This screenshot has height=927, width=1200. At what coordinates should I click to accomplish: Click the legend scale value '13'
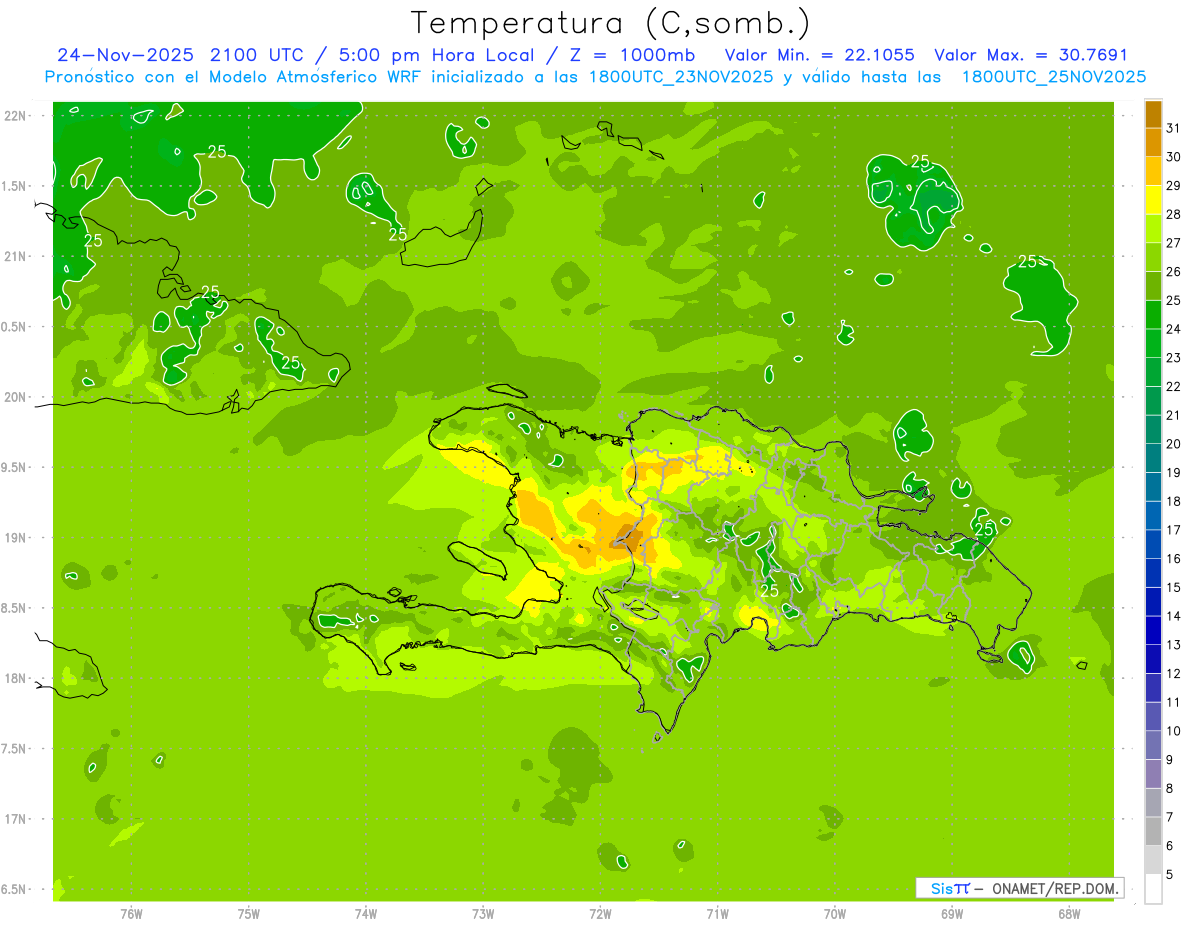pos(1174,645)
